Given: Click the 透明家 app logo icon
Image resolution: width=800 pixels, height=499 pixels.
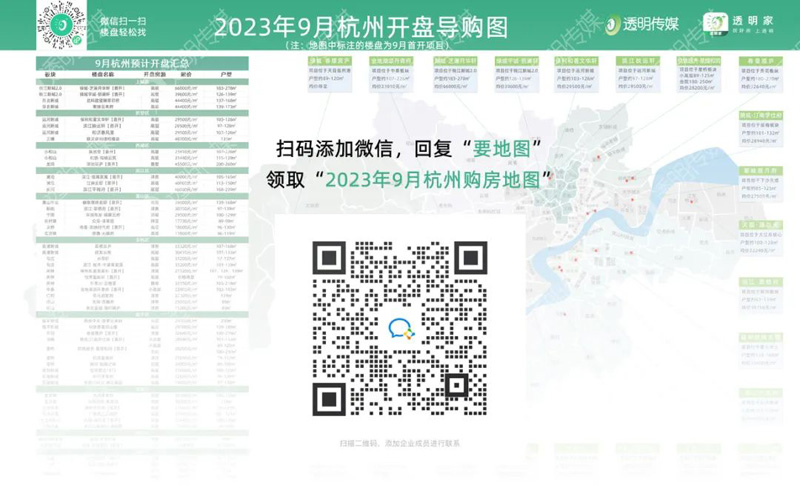Looking at the screenshot, I should [715, 23].
